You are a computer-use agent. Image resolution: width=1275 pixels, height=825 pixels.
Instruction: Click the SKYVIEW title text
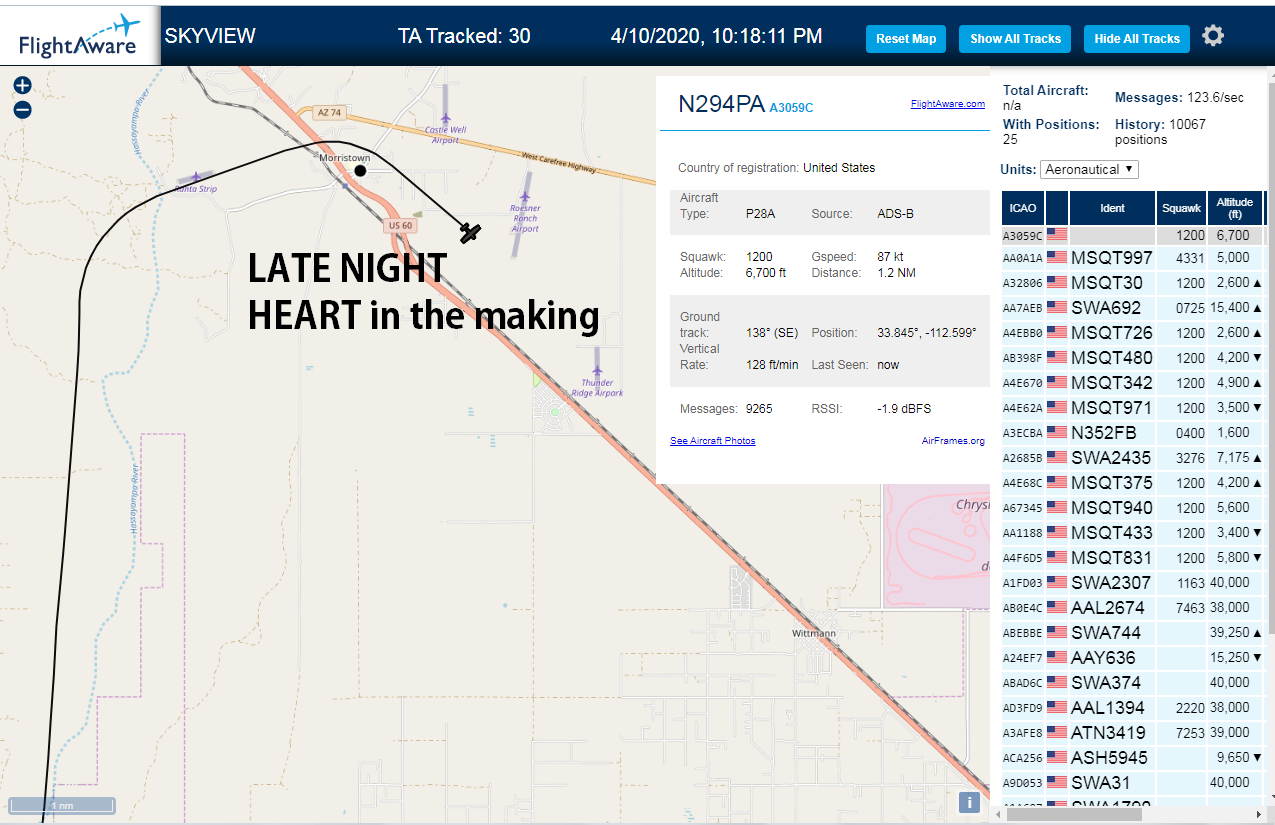pos(210,36)
